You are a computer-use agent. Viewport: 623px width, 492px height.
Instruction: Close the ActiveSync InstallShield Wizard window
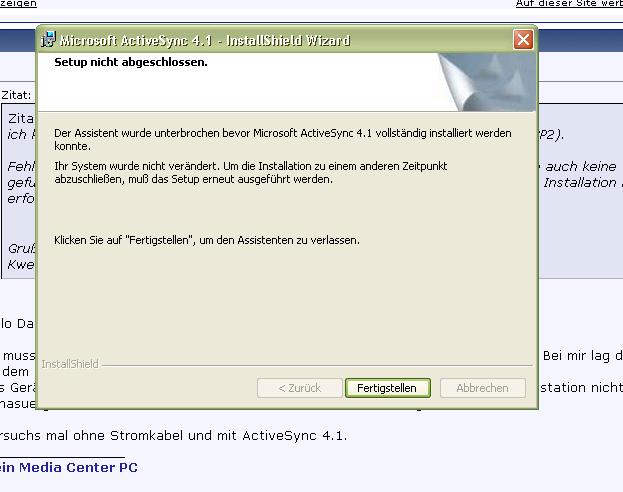(522, 41)
